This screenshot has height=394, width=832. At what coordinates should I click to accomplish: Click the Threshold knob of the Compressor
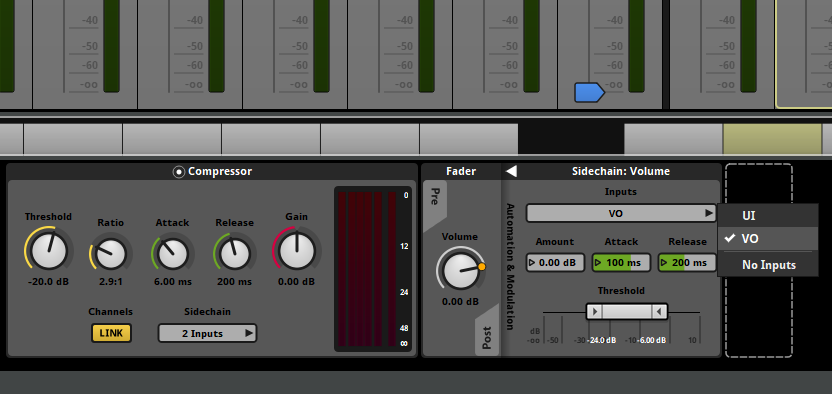(48, 251)
